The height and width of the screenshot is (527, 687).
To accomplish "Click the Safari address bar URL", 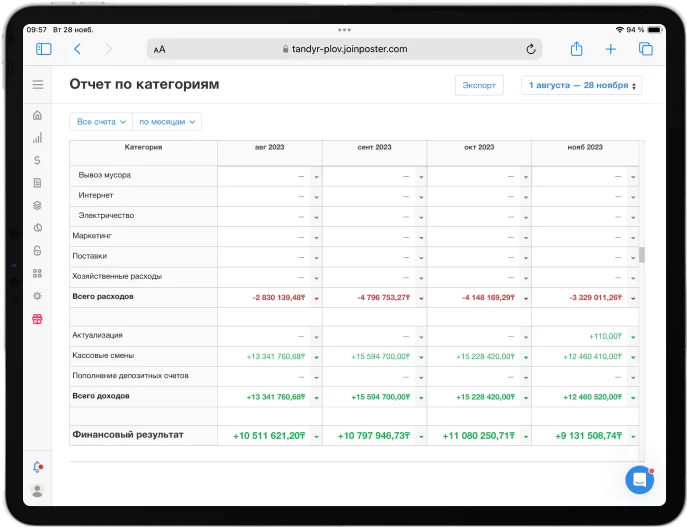I will (x=344, y=49).
